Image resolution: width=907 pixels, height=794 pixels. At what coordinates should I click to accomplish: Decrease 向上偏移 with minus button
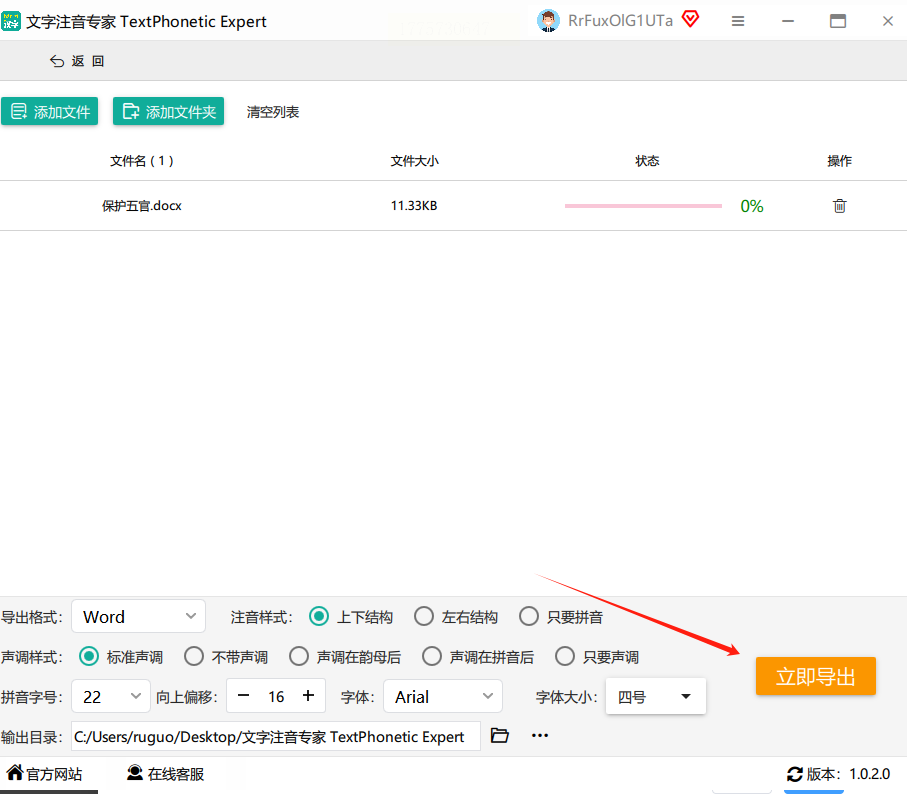[x=244, y=696]
